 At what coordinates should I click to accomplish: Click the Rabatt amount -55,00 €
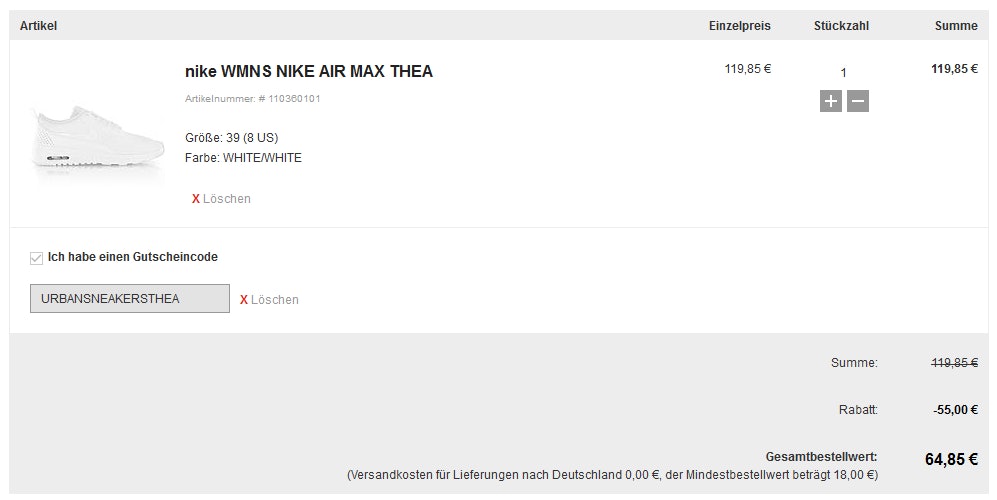tap(956, 410)
